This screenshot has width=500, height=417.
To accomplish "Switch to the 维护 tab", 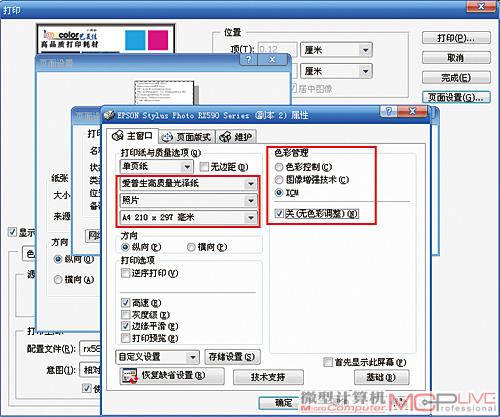I will coord(237,137).
